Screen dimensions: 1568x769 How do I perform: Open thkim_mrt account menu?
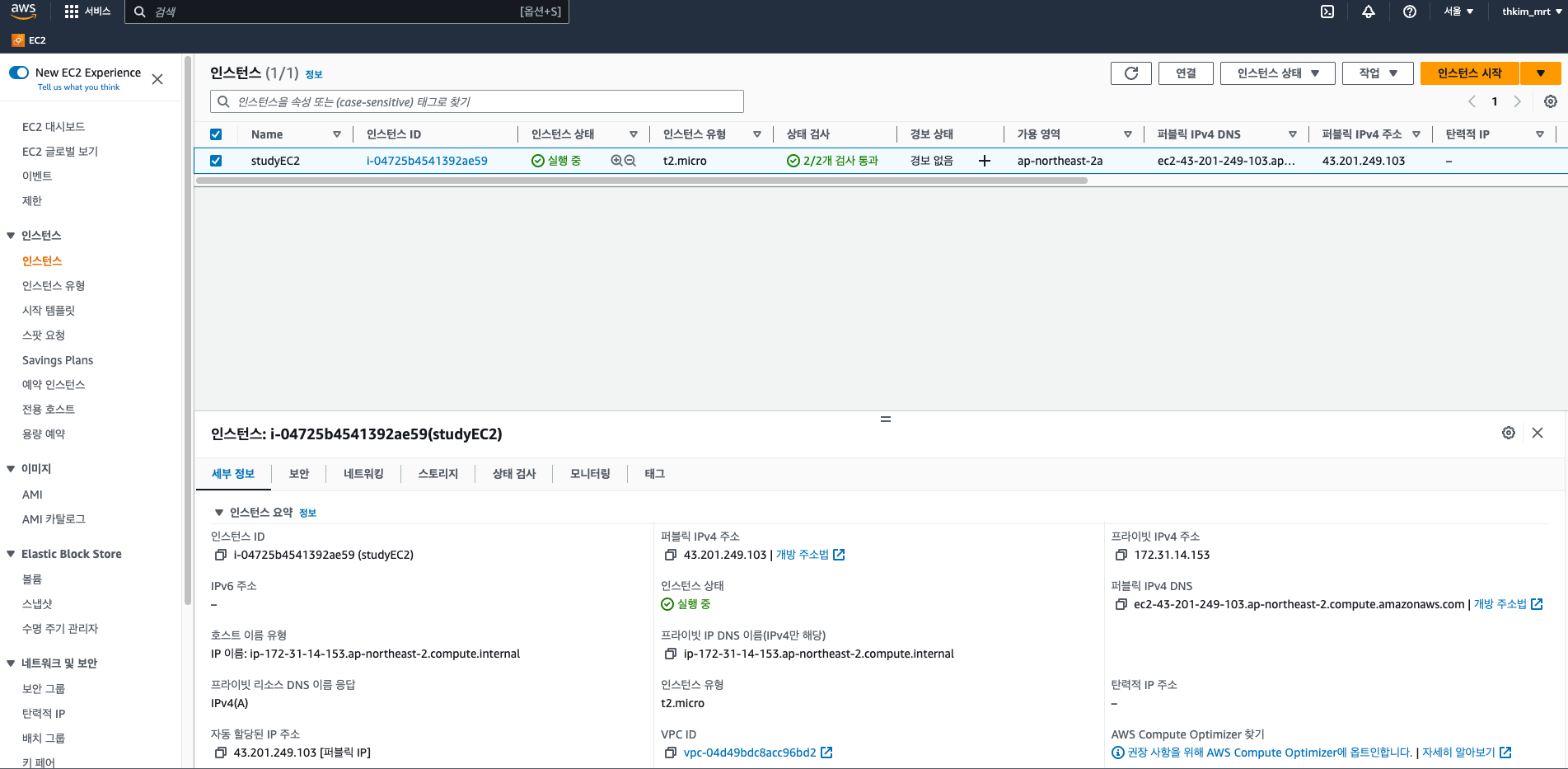point(1532,12)
